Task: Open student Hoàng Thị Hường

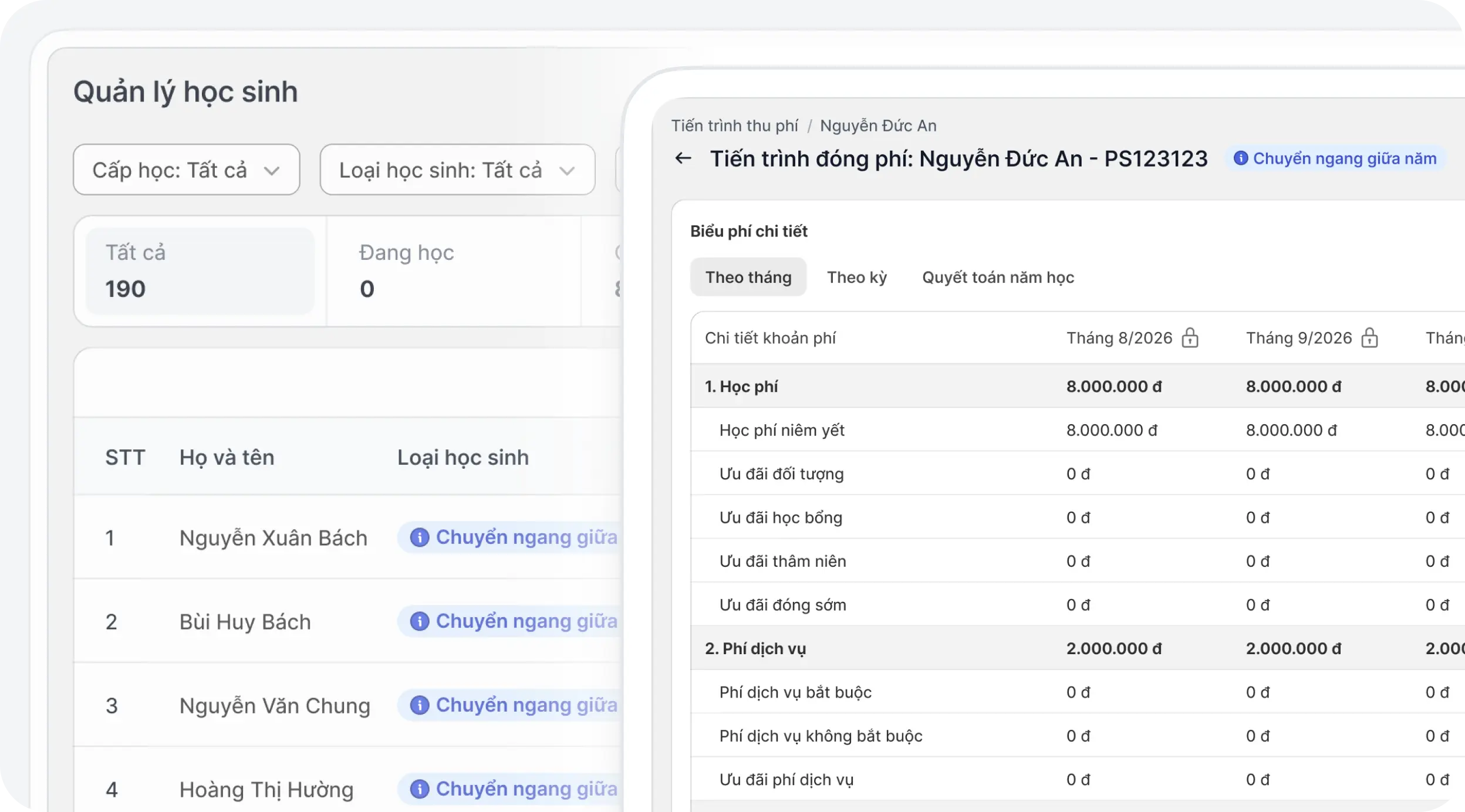Action: coord(266,789)
